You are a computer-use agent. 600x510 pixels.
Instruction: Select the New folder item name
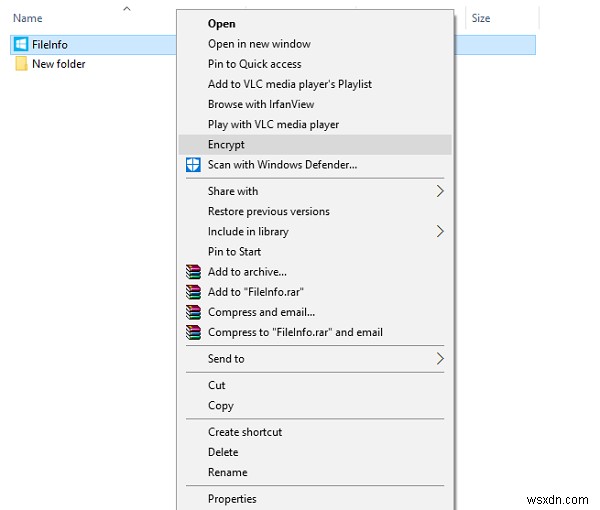click(59, 64)
